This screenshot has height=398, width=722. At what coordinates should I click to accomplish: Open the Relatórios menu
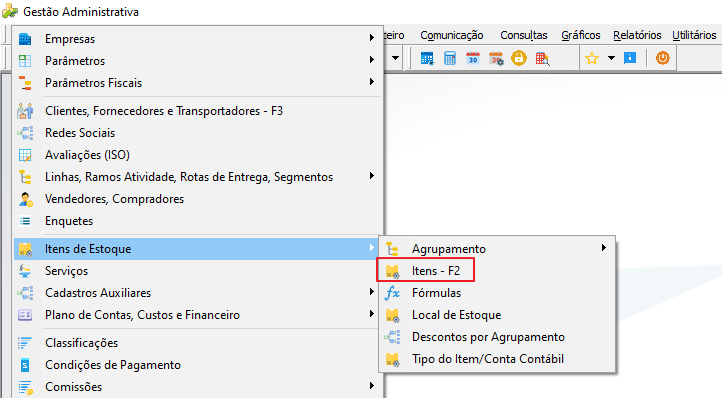click(637, 35)
